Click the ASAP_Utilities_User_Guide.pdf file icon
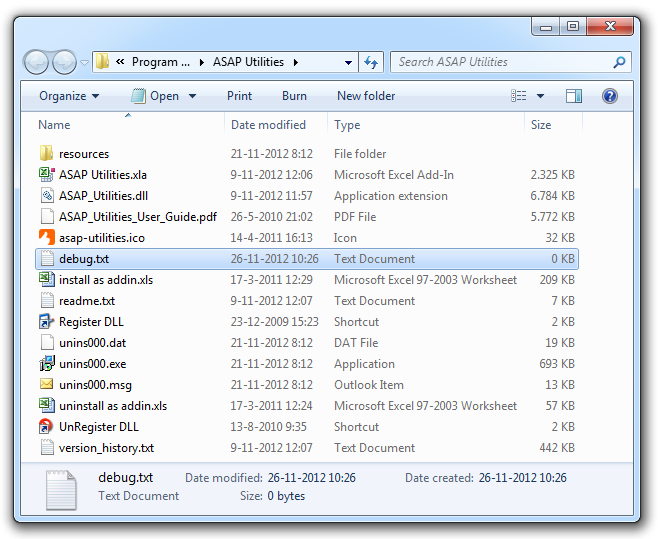Image resolution: width=659 pixels, height=539 pixels. pyautogui.click(x=47, y=217)
